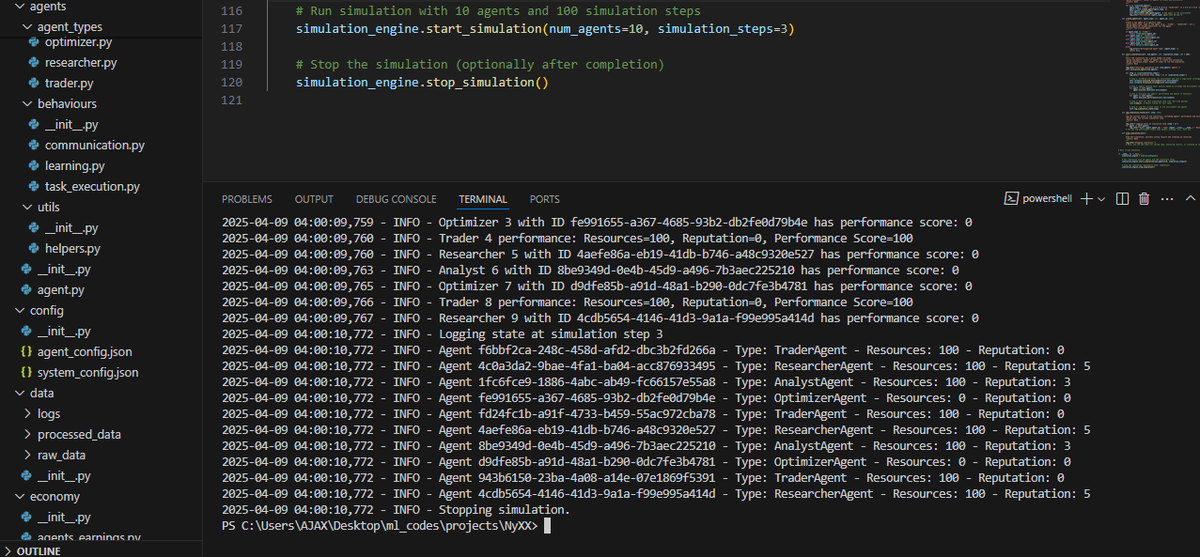Collapse the utils folder

27,207
